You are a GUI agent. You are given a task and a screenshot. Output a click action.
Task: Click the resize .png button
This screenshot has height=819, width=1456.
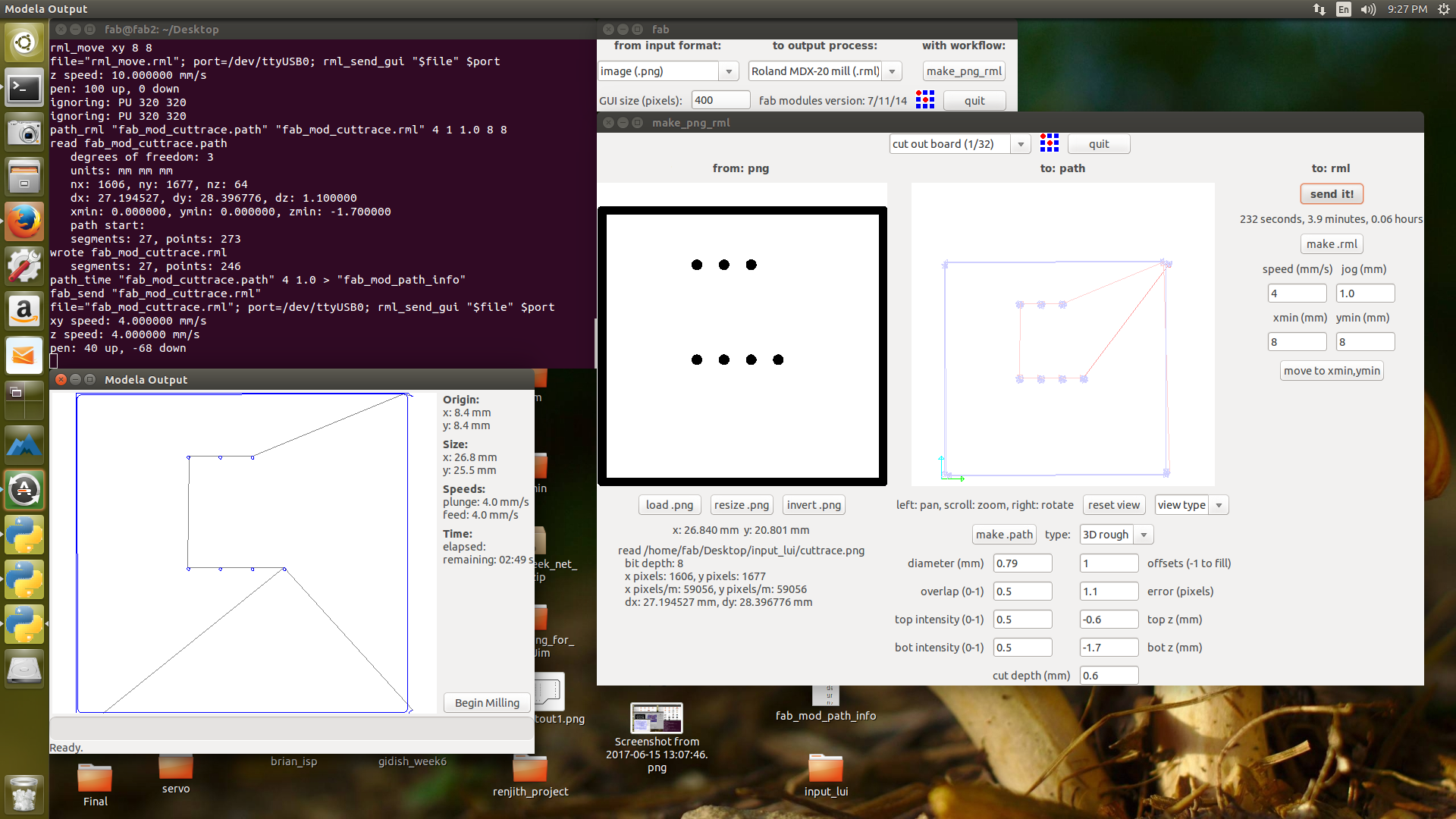(742, 505)
